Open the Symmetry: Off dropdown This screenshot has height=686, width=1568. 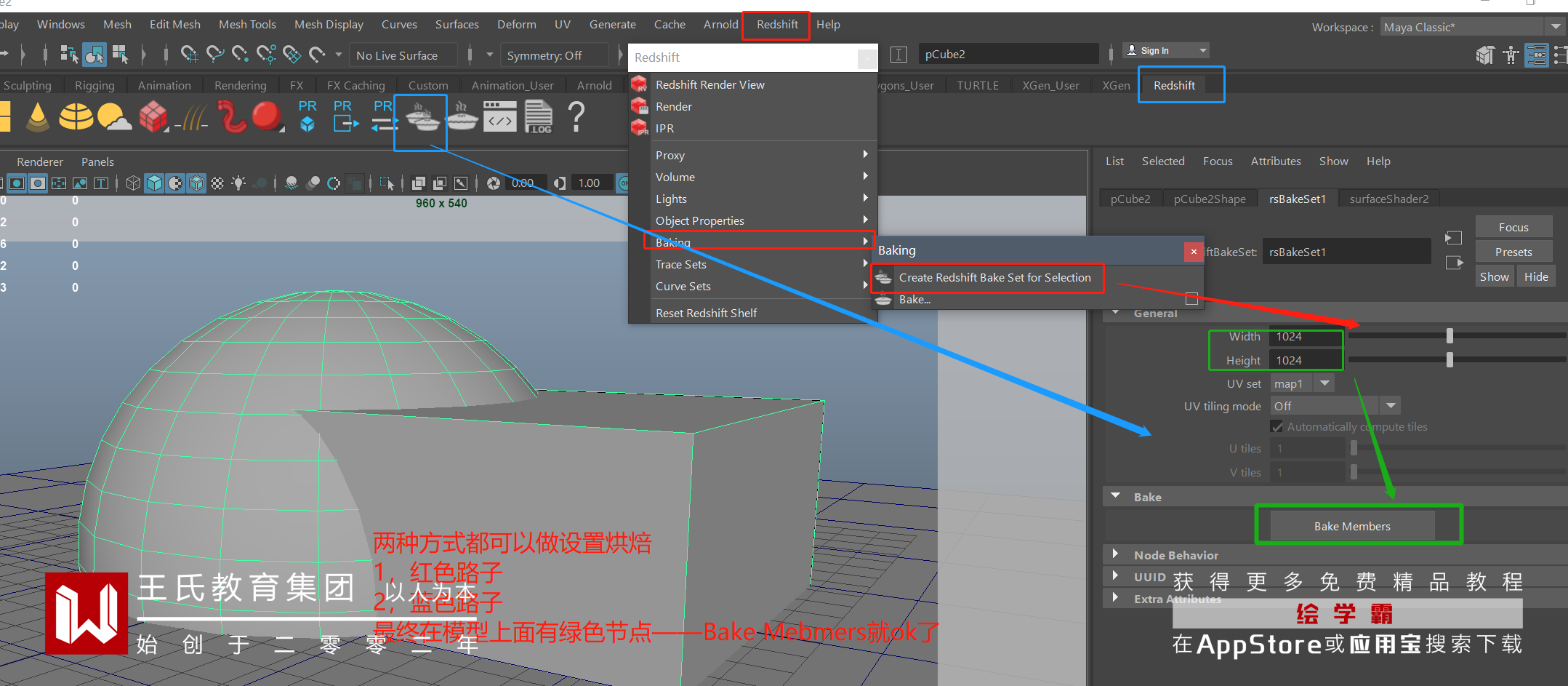coord(555,55)
